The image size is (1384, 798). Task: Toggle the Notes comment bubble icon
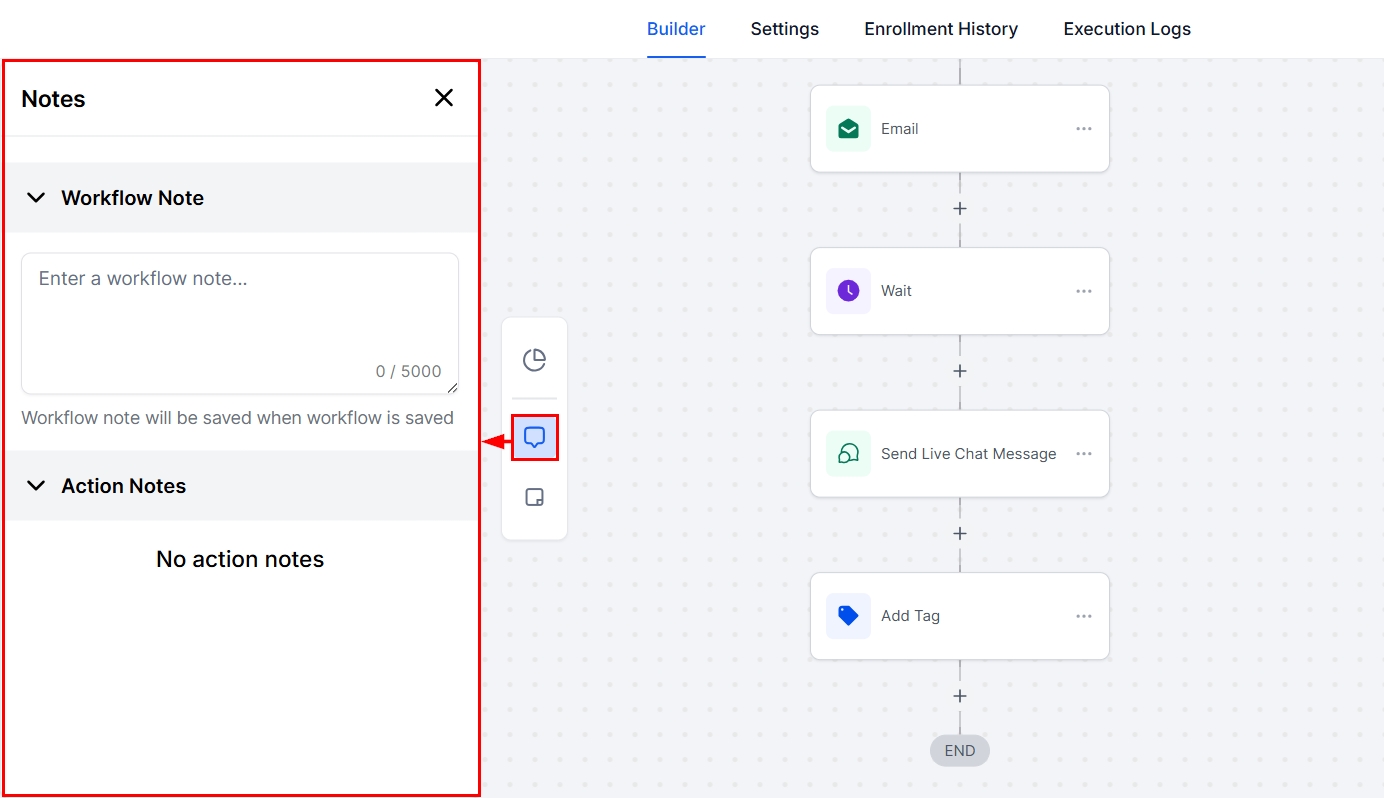[535, 438]
